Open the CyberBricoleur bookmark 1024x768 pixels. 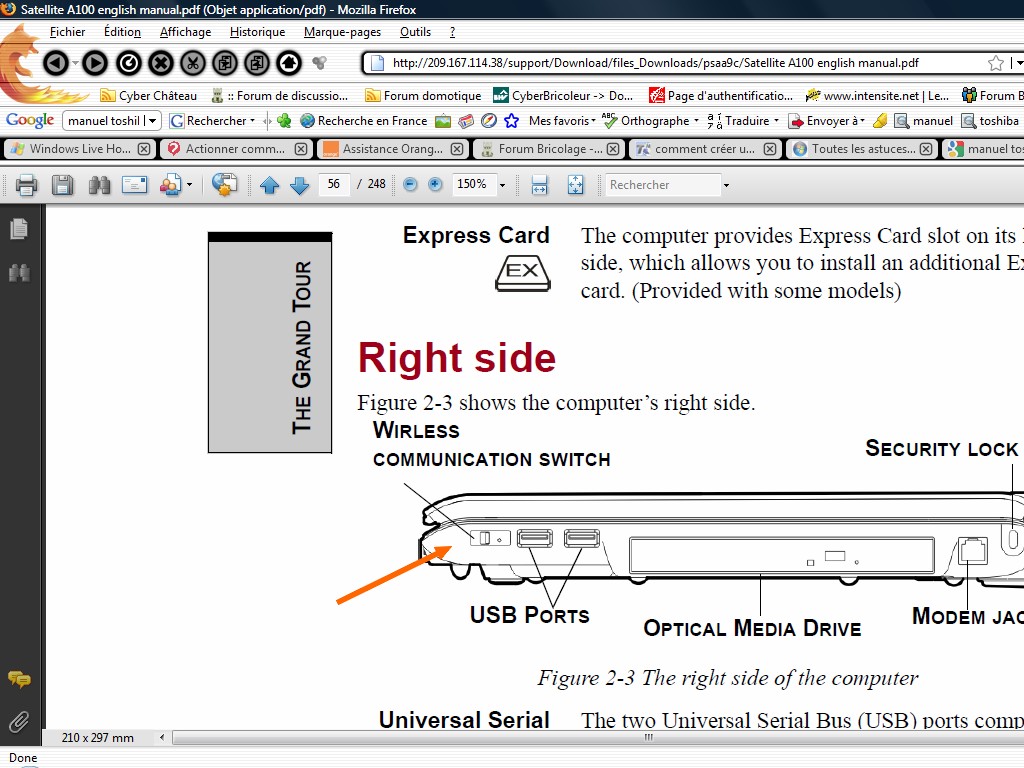click(x=563, y=96)
